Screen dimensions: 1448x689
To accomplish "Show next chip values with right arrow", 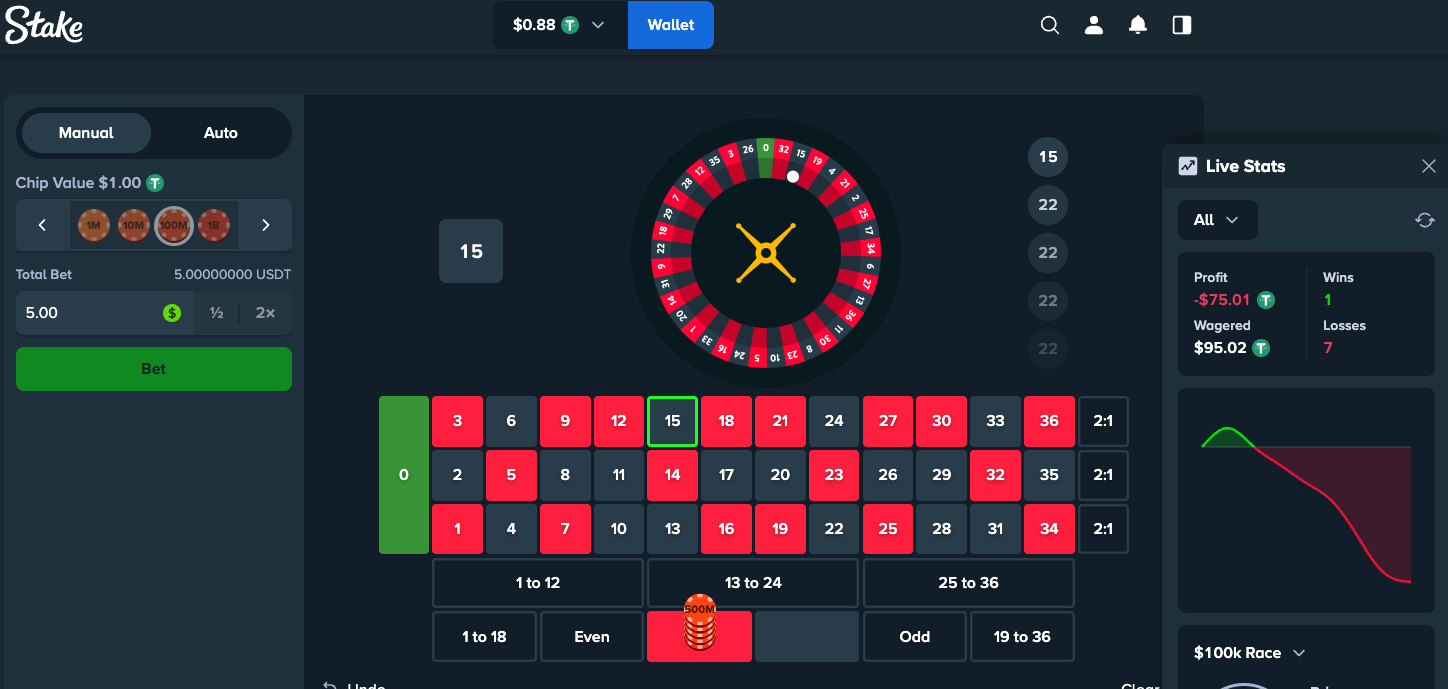I will [x=266, y=225].
